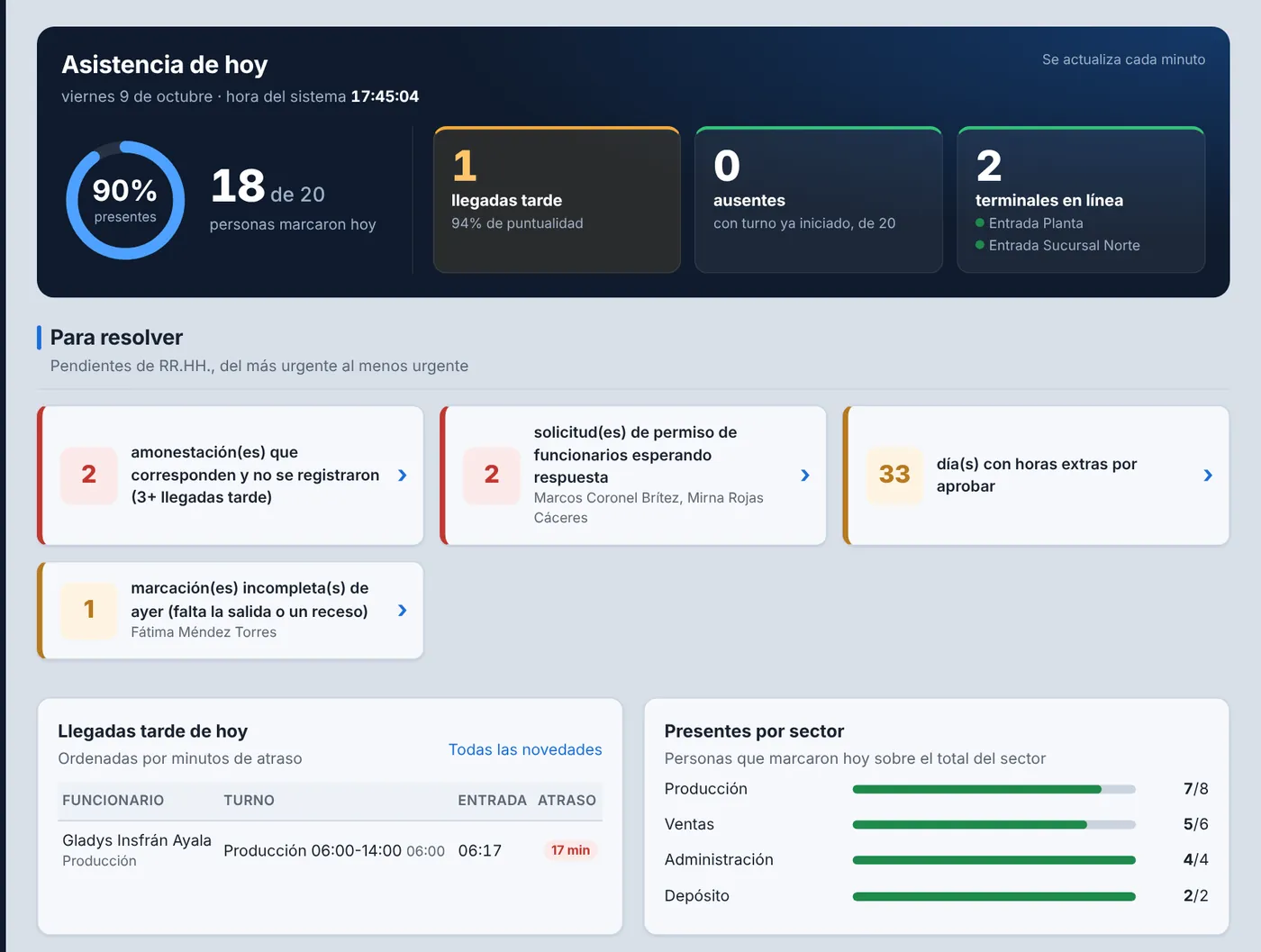The height and width of the screenshot is (952, 1261).
Task: Click the '2/2' Depósito count
Action: 1195,896
